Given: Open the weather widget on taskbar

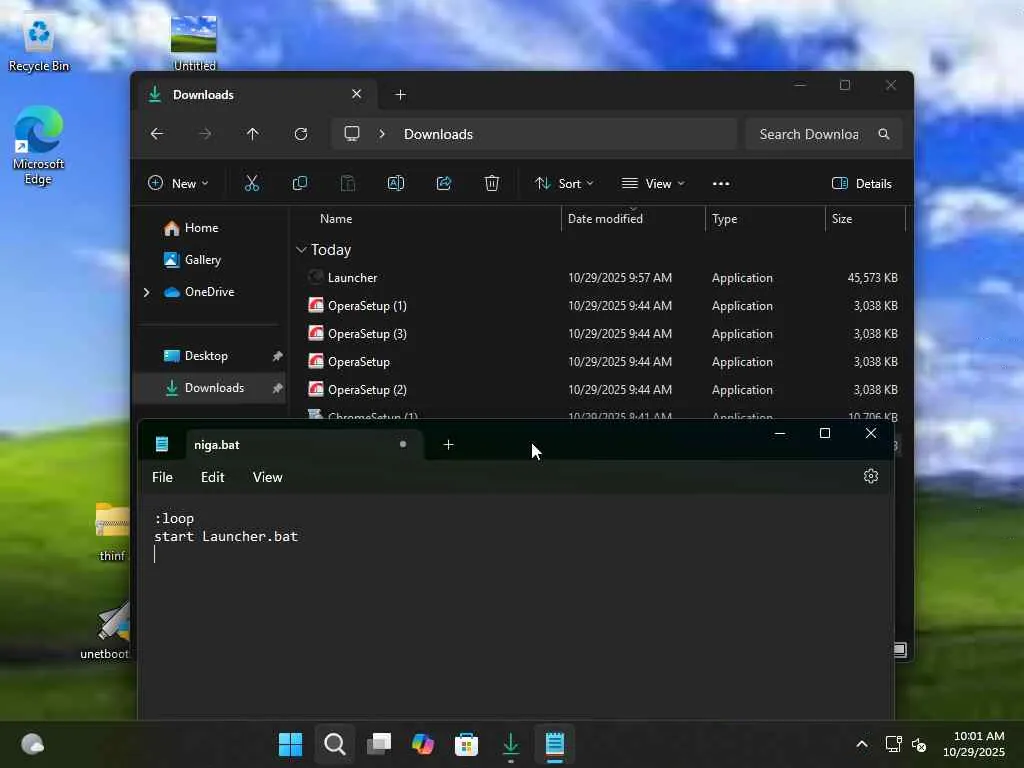Looking at the screenshot, I should [33, 744].
